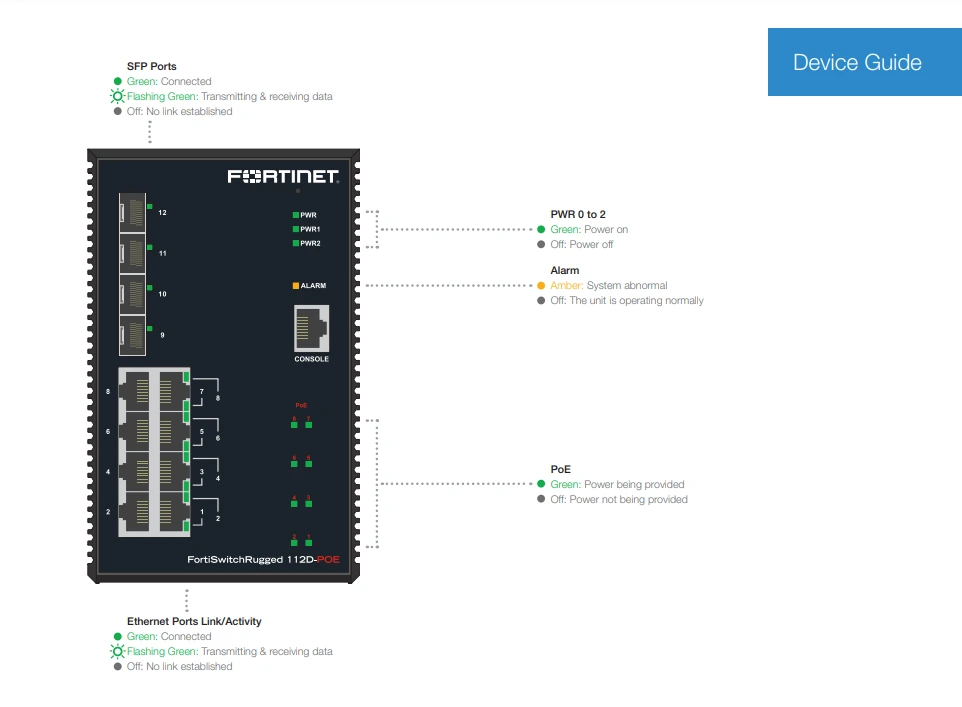Select SFP port 9, the lowest SFP slot
Image resolution: width=962 pixels, height=707 pixels.
click(133, 334)
